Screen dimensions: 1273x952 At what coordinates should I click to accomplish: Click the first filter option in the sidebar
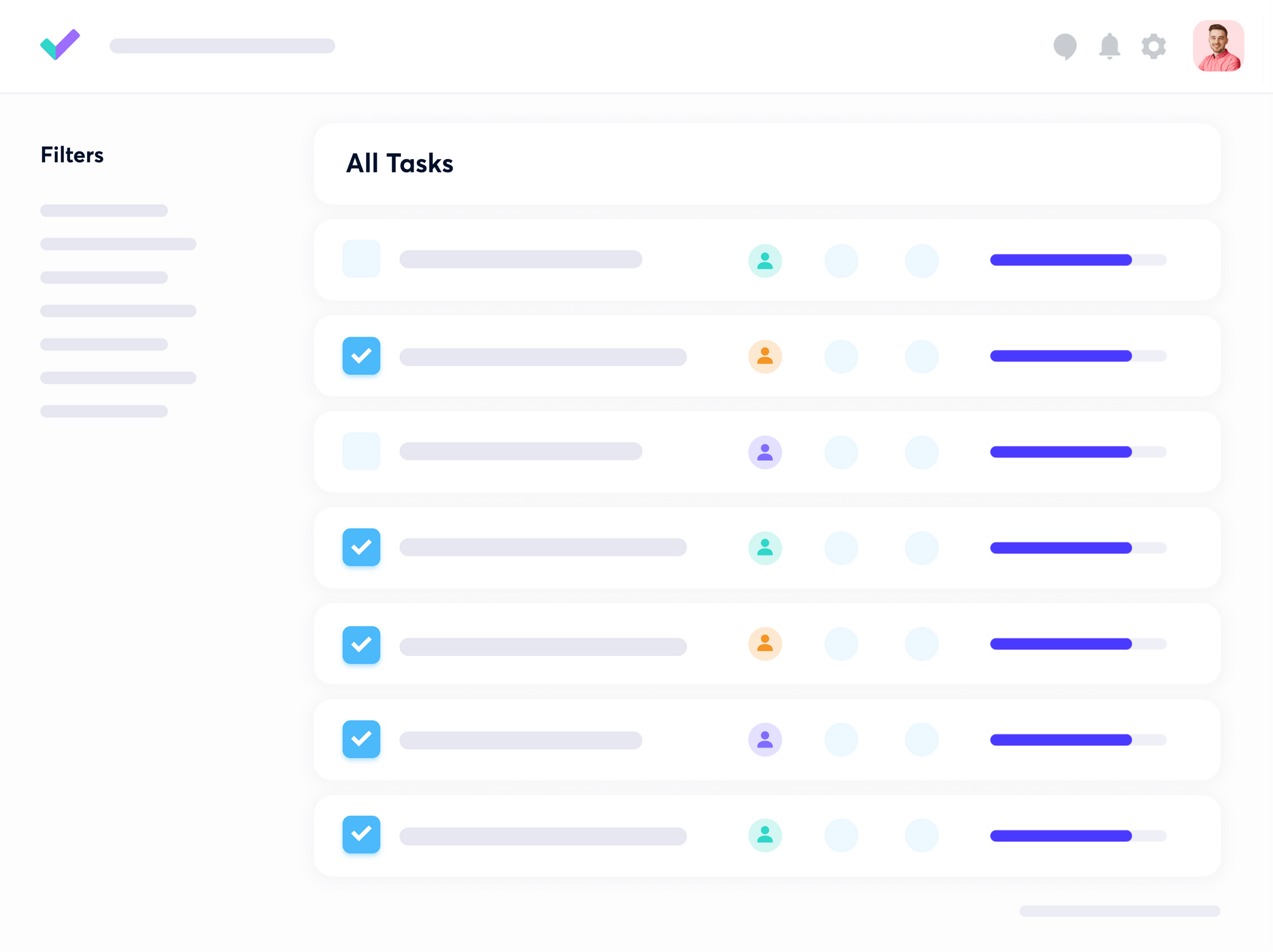[x=104, y=210]
